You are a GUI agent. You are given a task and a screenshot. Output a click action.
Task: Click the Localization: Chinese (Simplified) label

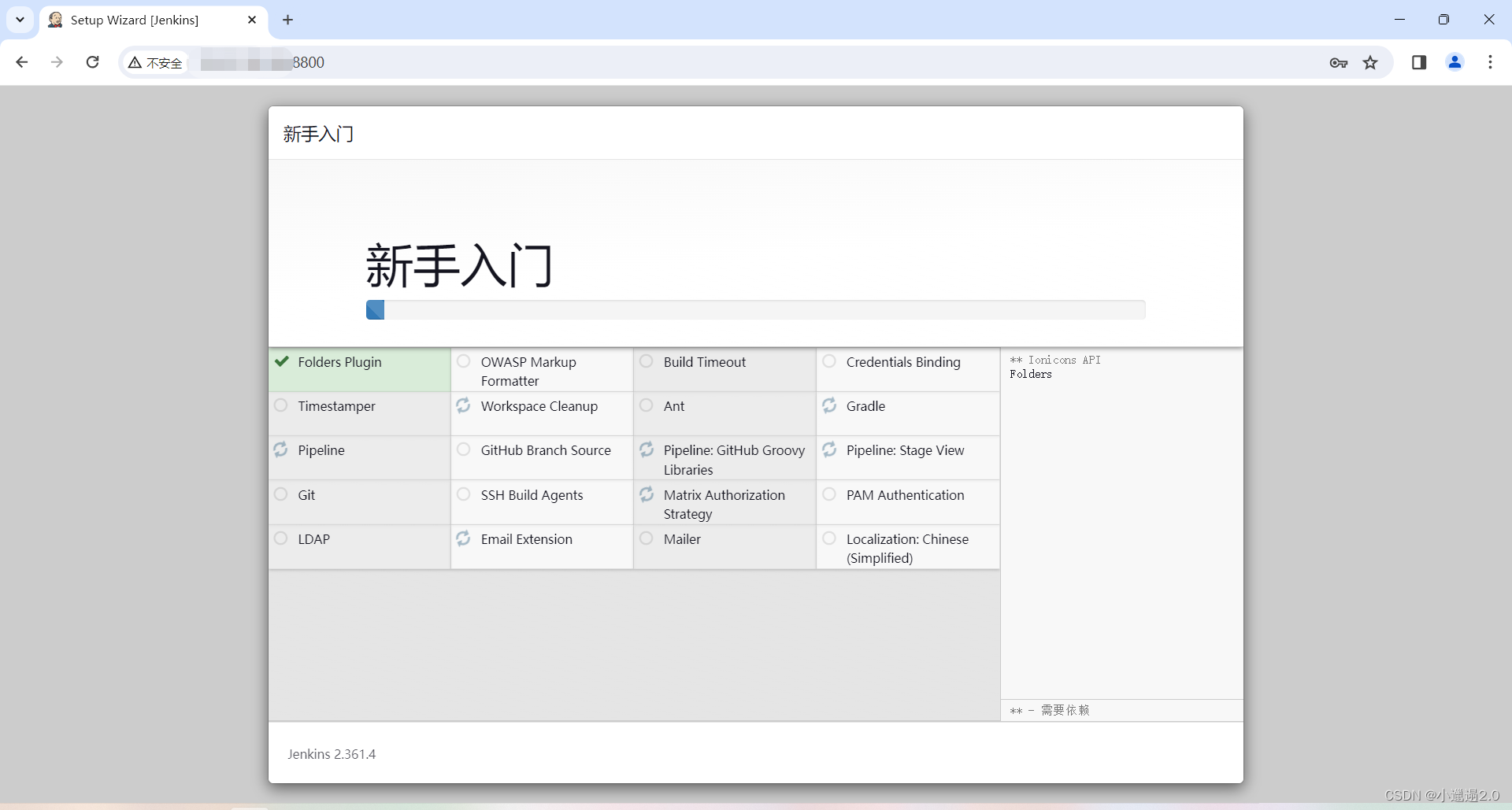coord(907,549)
